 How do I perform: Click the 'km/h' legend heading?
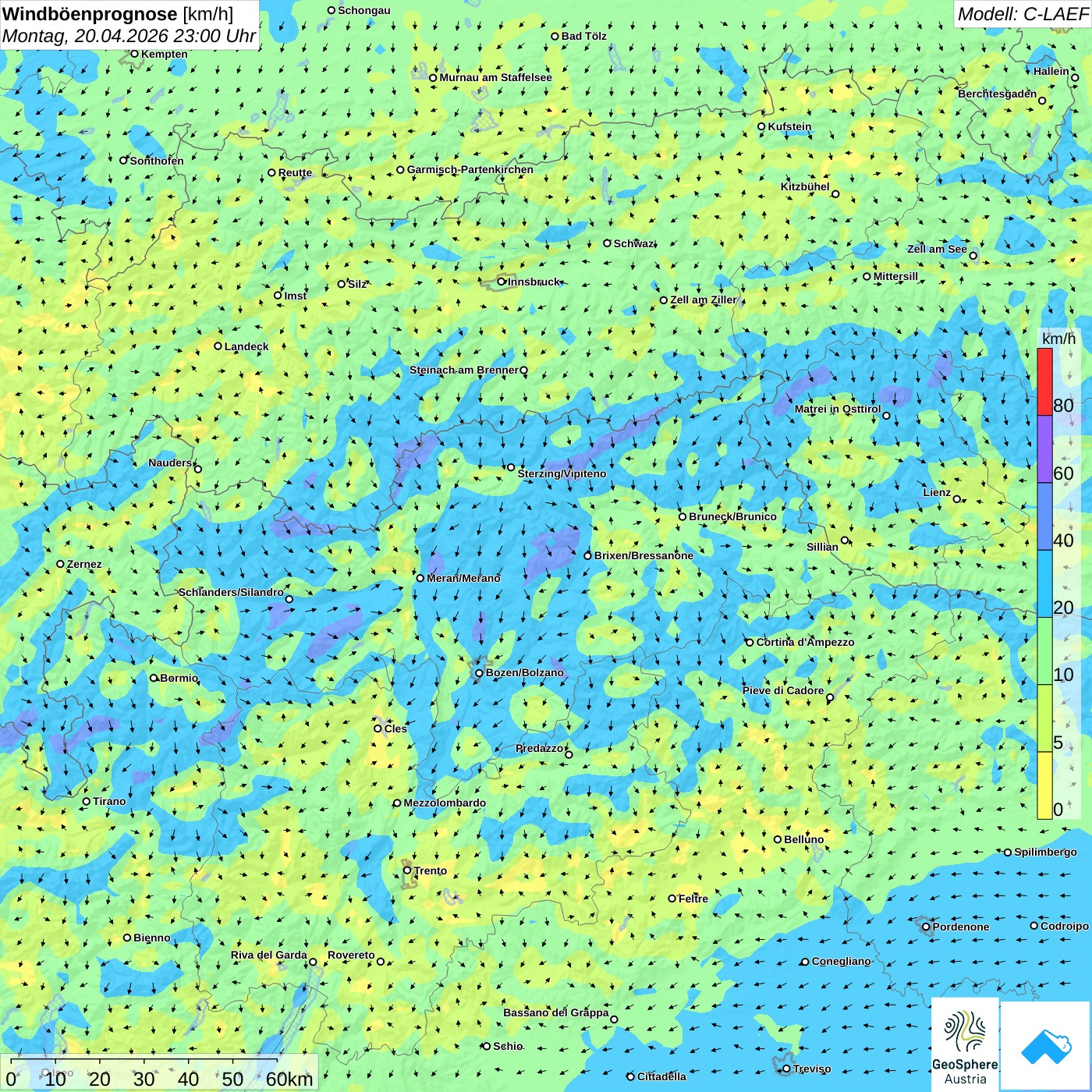pyautogui.click(x=1058, y=339)
